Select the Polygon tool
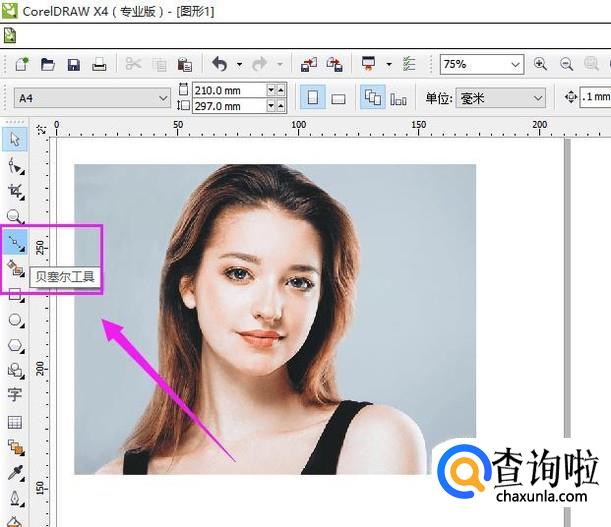Image resolution: width=611 pixels, height=527 pixels. [15, 346]
